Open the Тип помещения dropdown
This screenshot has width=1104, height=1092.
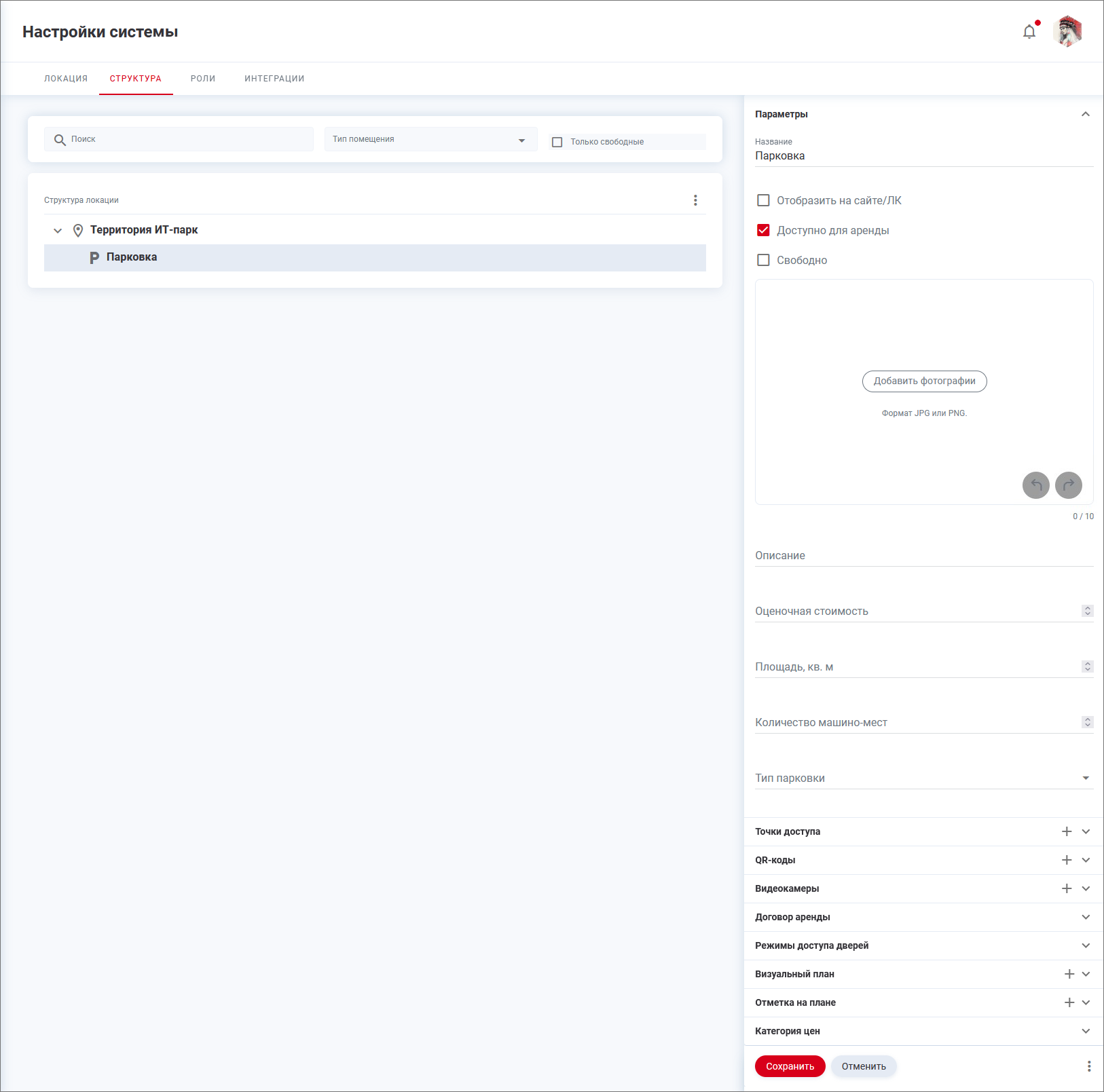click(x=430, y=139)
